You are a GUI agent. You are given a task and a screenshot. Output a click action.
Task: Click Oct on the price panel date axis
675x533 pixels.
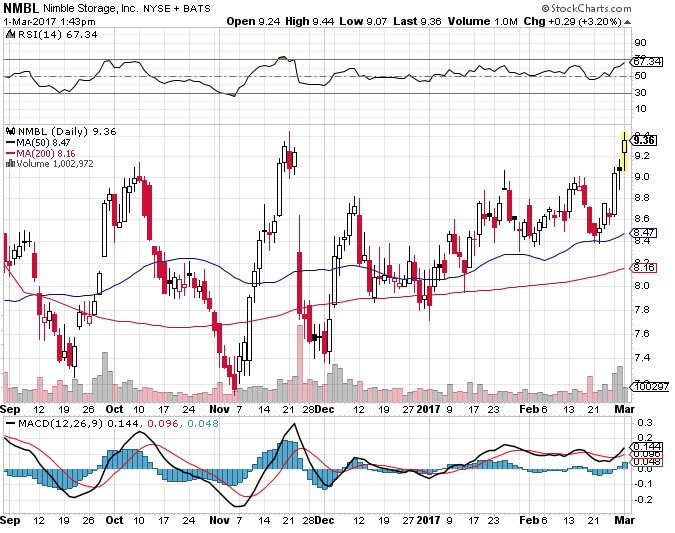tap(115, 409)
